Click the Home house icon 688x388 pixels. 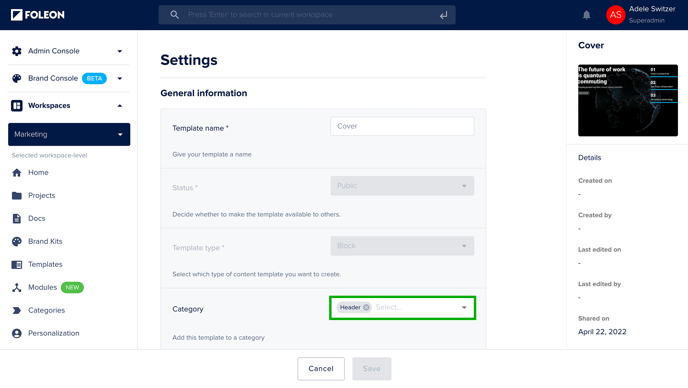coord(17,172)
